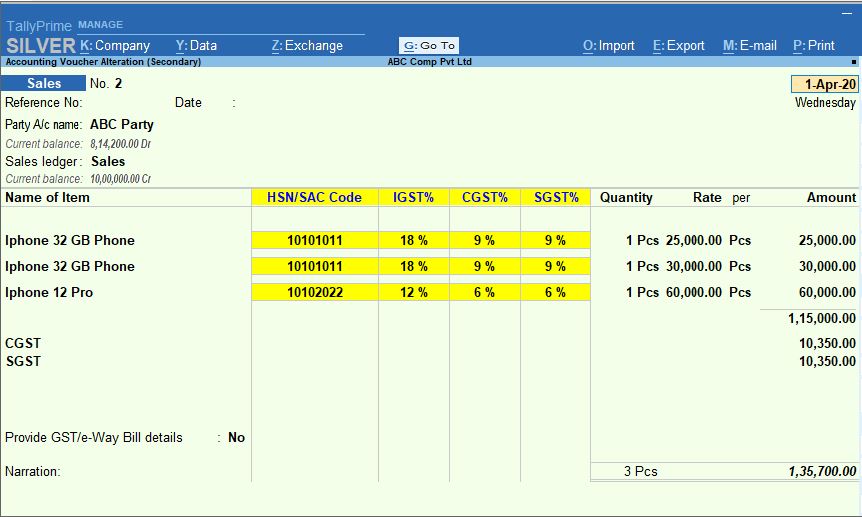
Task: Select the CGST ledger line
Action: pyautogui.click(x=23, y=343)
